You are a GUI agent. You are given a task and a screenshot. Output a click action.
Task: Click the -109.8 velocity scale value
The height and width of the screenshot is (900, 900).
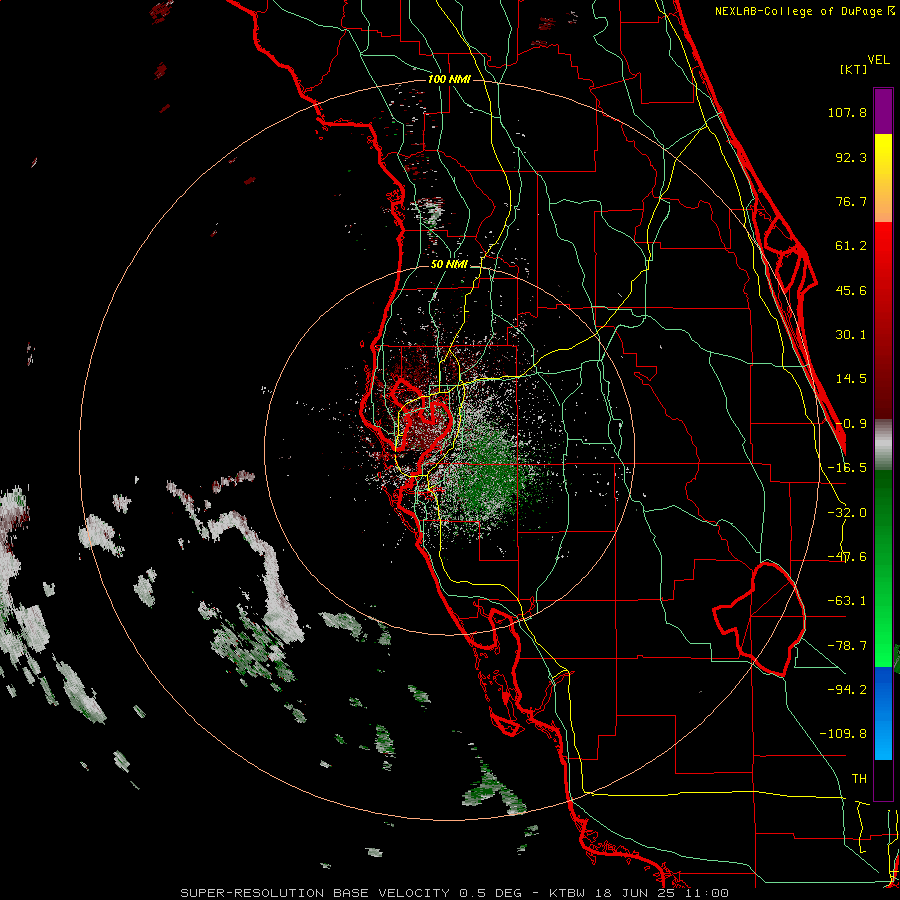point(844,734)
